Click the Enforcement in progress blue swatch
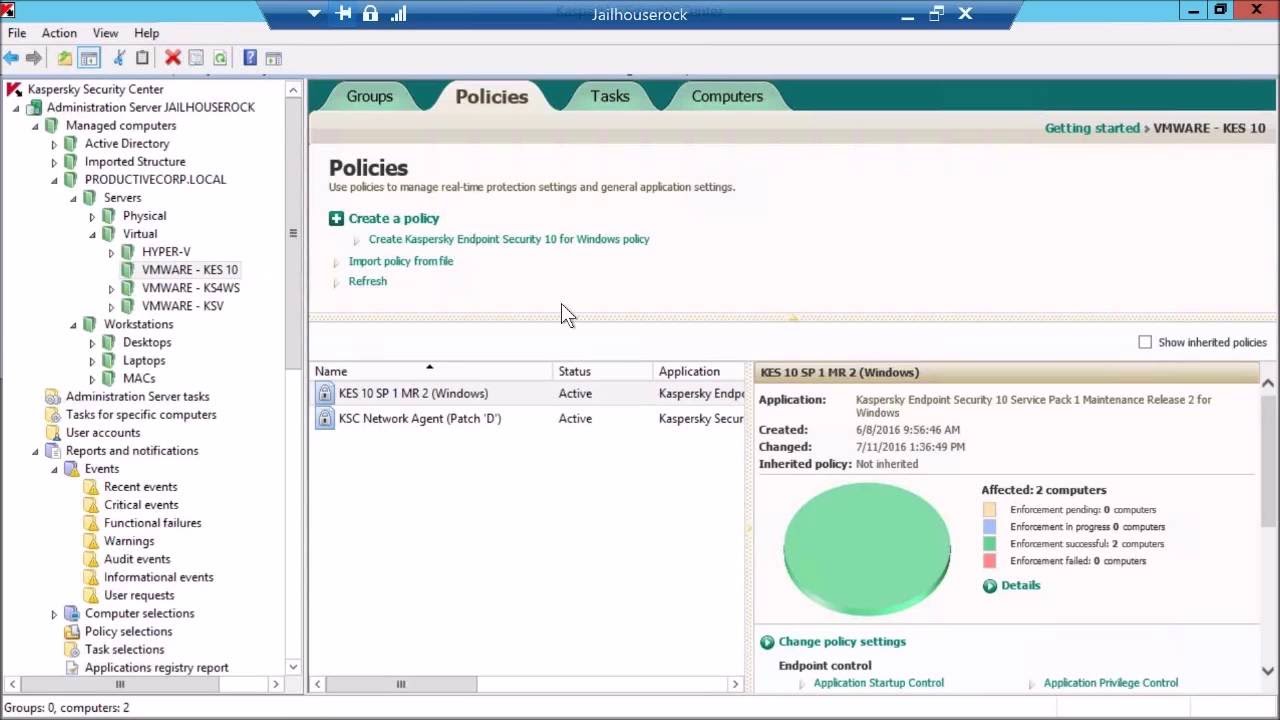 990,527
